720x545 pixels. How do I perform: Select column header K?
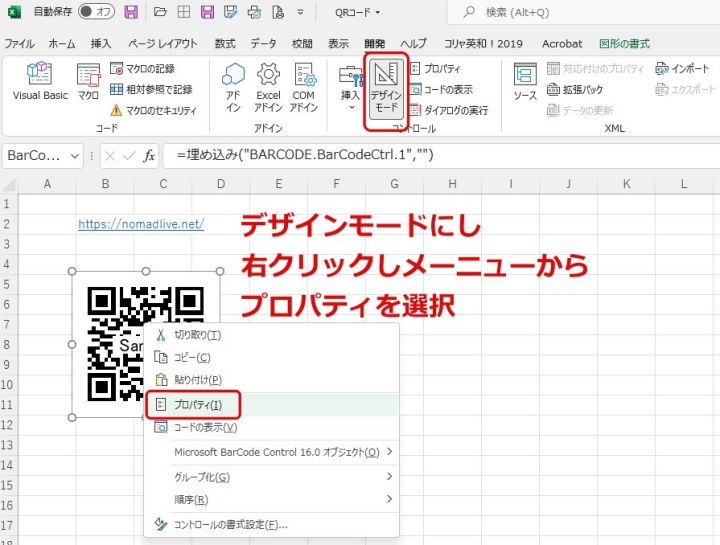tap(626, 184)
